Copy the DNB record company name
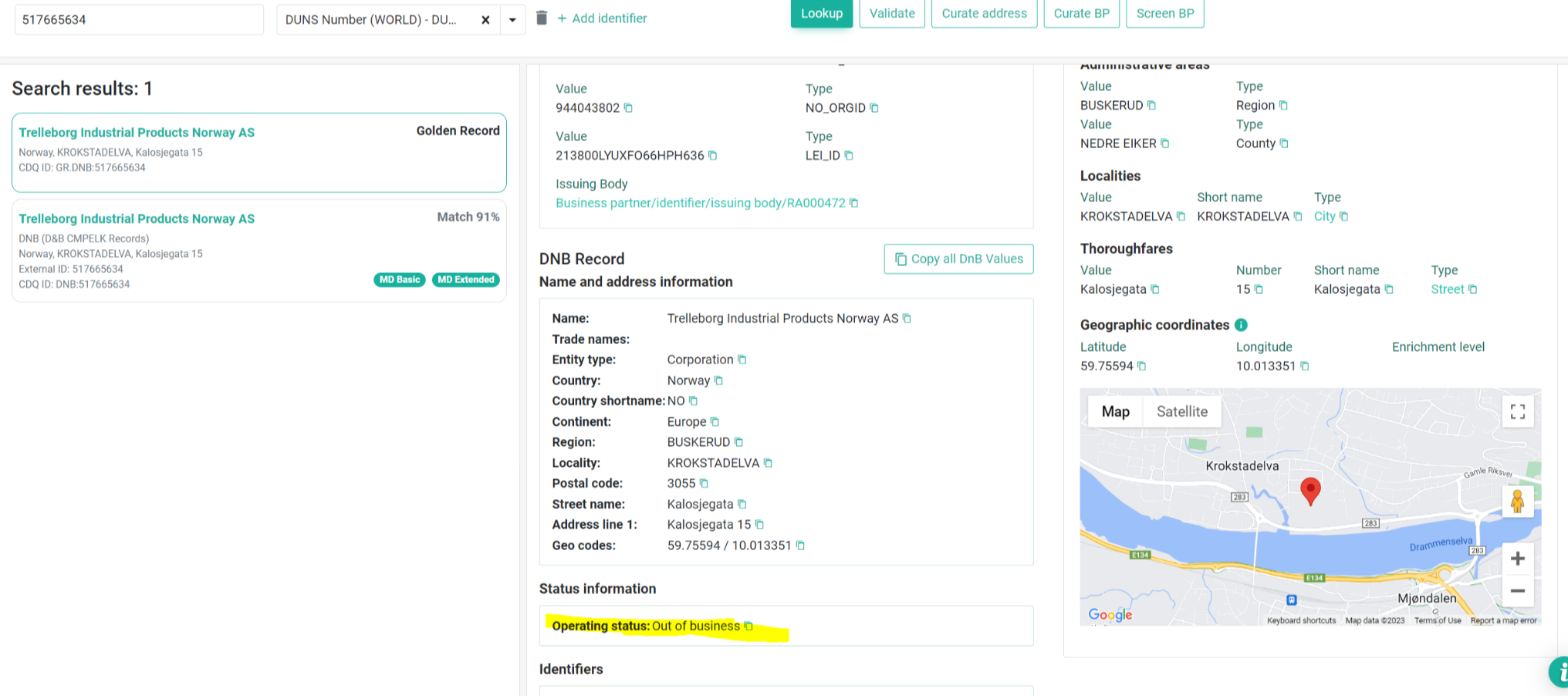 pyautogui.click(x=907, y=319)
